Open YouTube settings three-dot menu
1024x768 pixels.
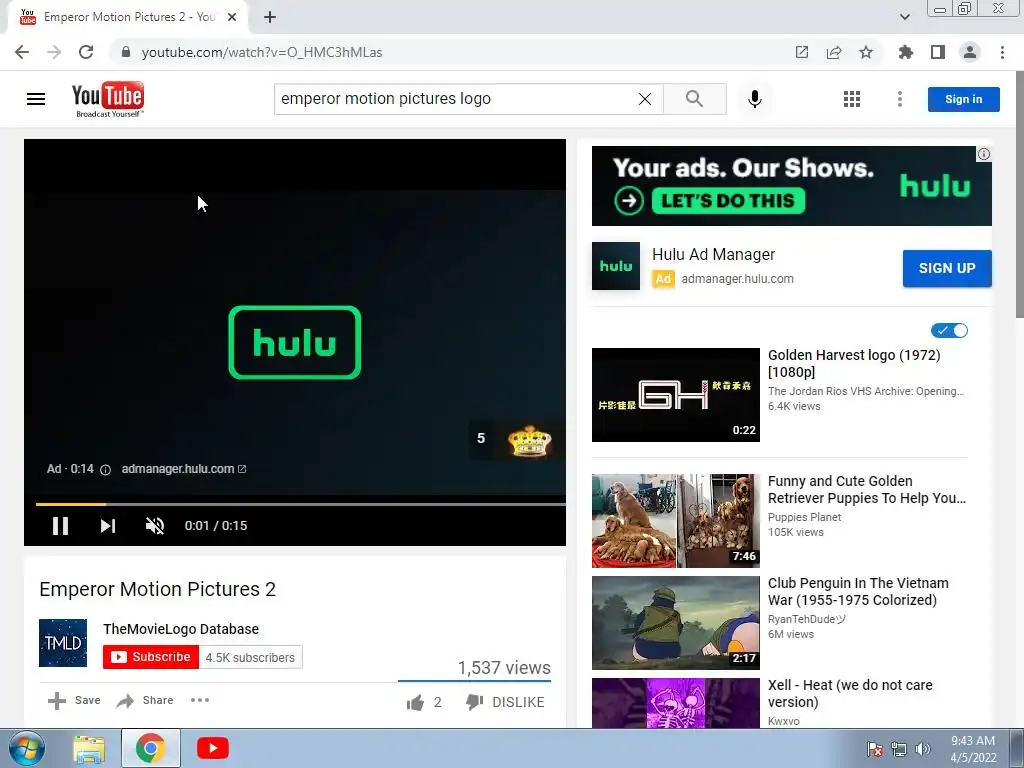coord(900,99)
